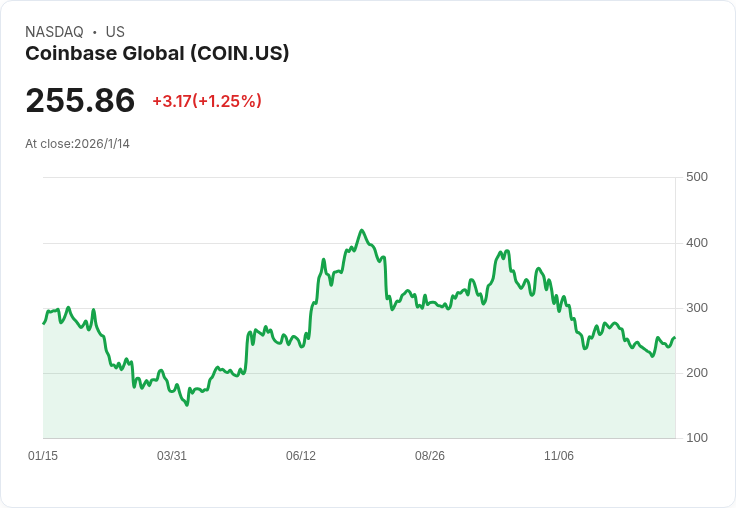Click the 100 price axis label

point(696,438)
